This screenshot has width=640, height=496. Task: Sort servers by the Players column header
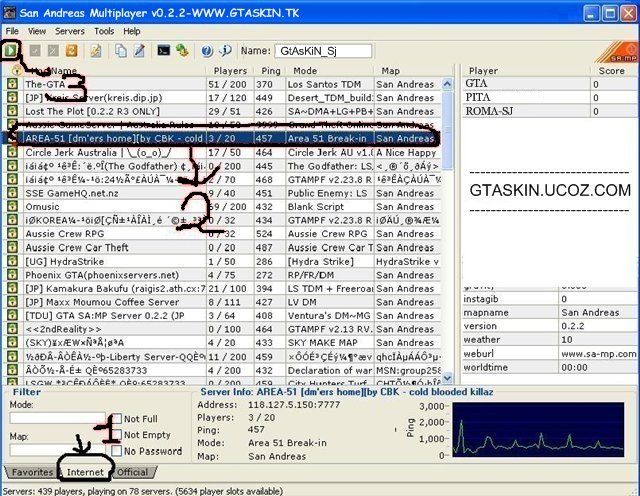tap(229, 71)
